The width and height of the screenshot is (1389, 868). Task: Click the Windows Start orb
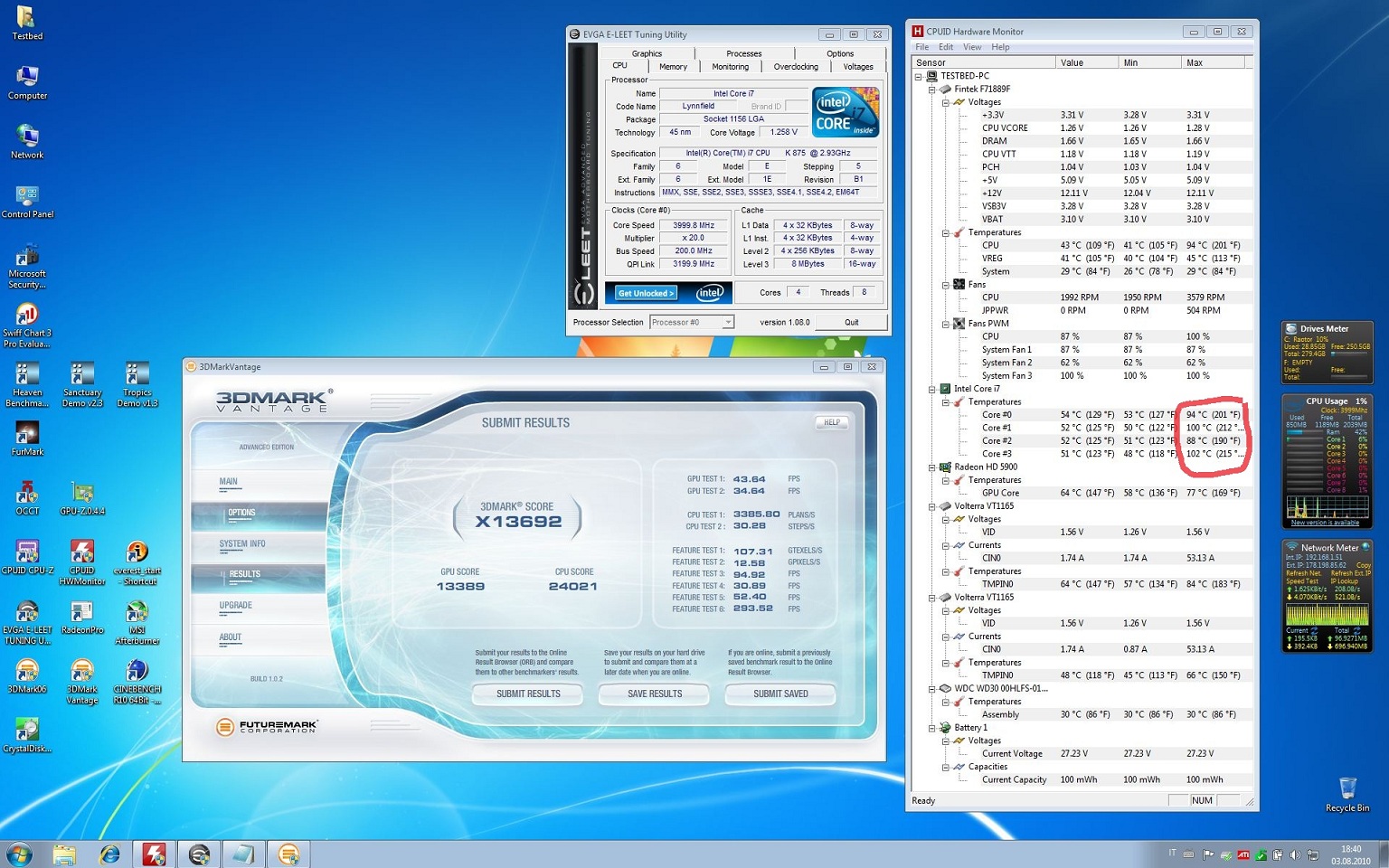point(19,854)
